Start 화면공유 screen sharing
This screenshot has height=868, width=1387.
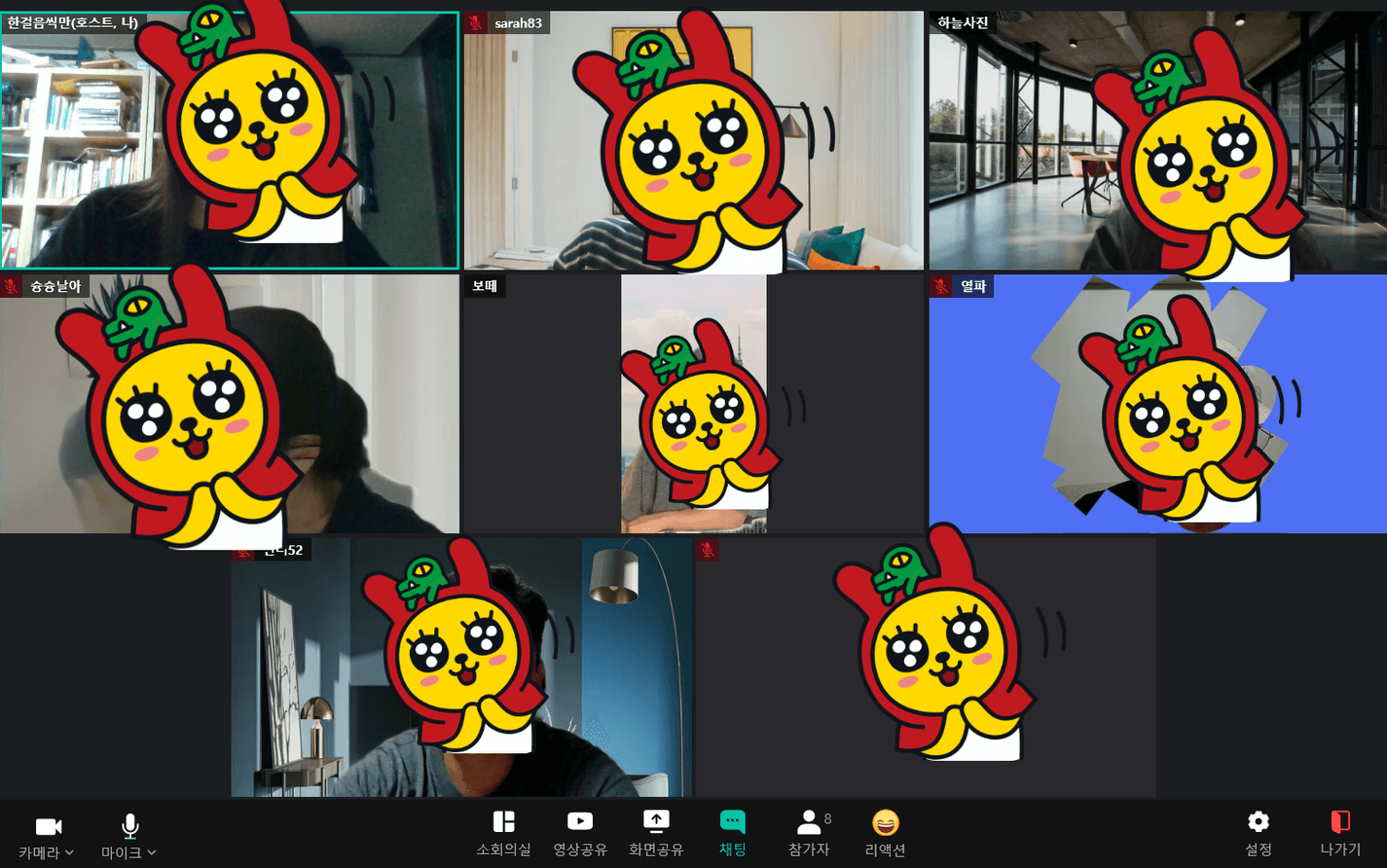[656, 834]
